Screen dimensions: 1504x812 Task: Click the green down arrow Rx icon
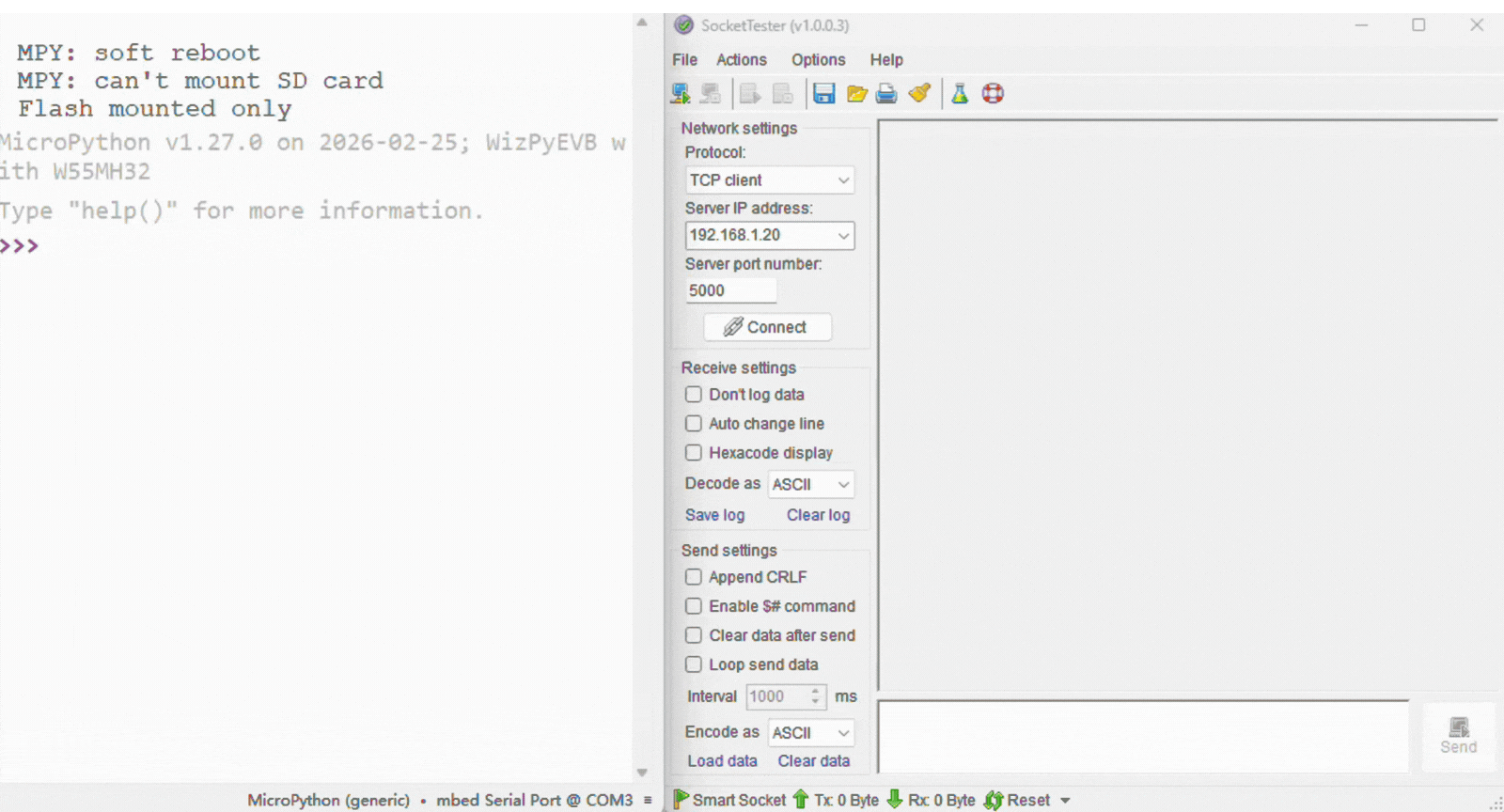click(895, 800)
